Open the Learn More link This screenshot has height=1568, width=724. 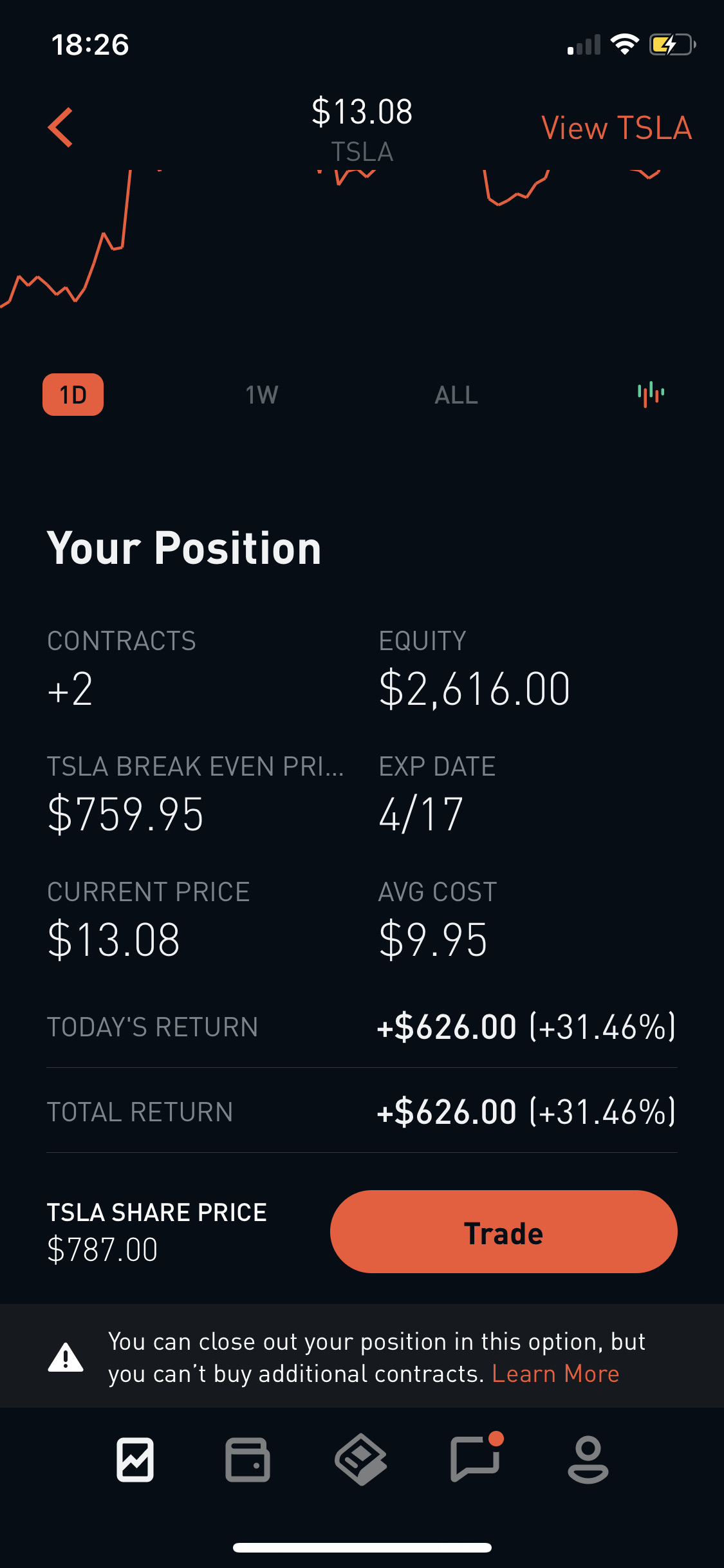click(555, 1374)
